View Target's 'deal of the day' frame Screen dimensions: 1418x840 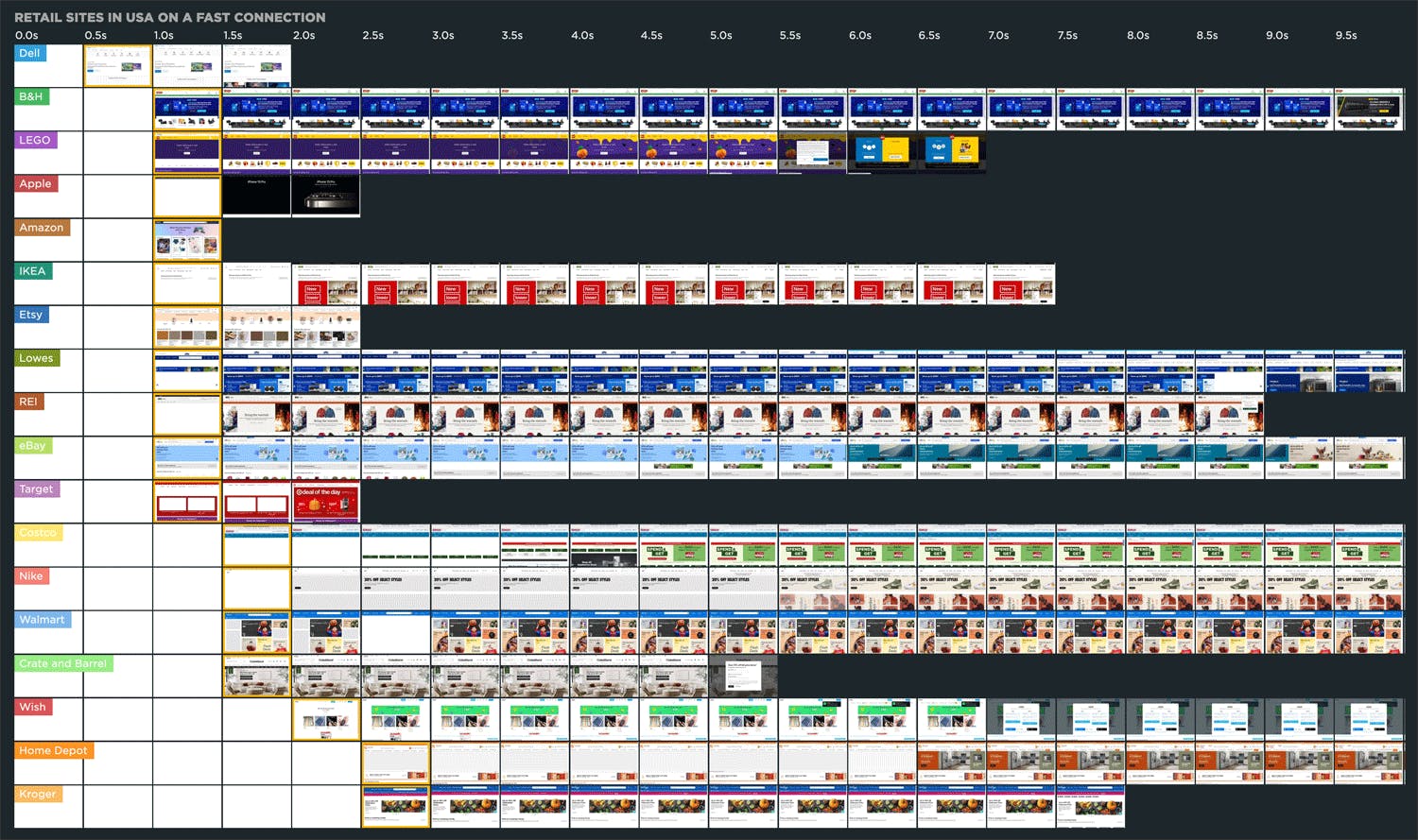[x=326, y=502]
